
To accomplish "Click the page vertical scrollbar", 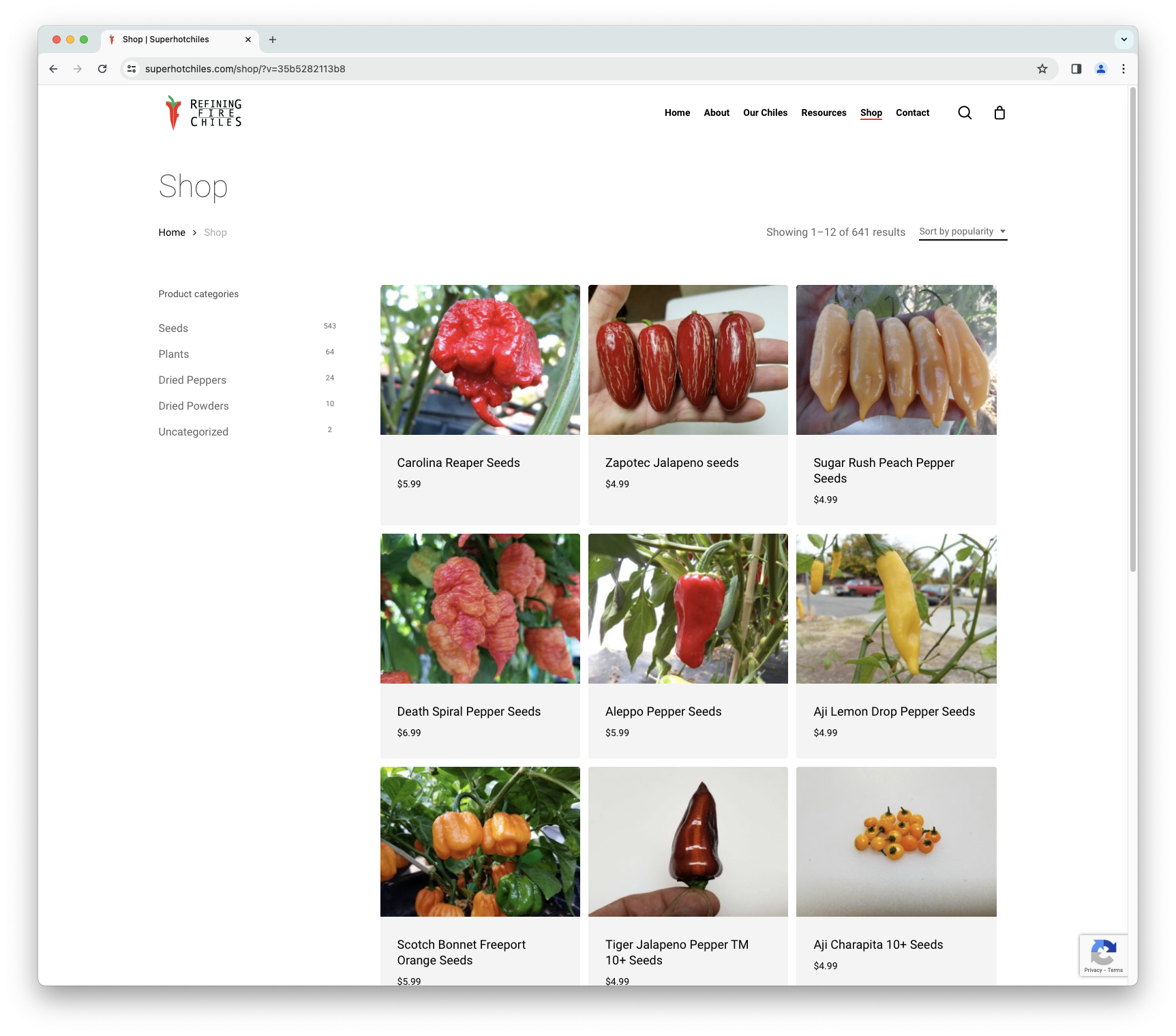I will click(x=1133, y=331).
